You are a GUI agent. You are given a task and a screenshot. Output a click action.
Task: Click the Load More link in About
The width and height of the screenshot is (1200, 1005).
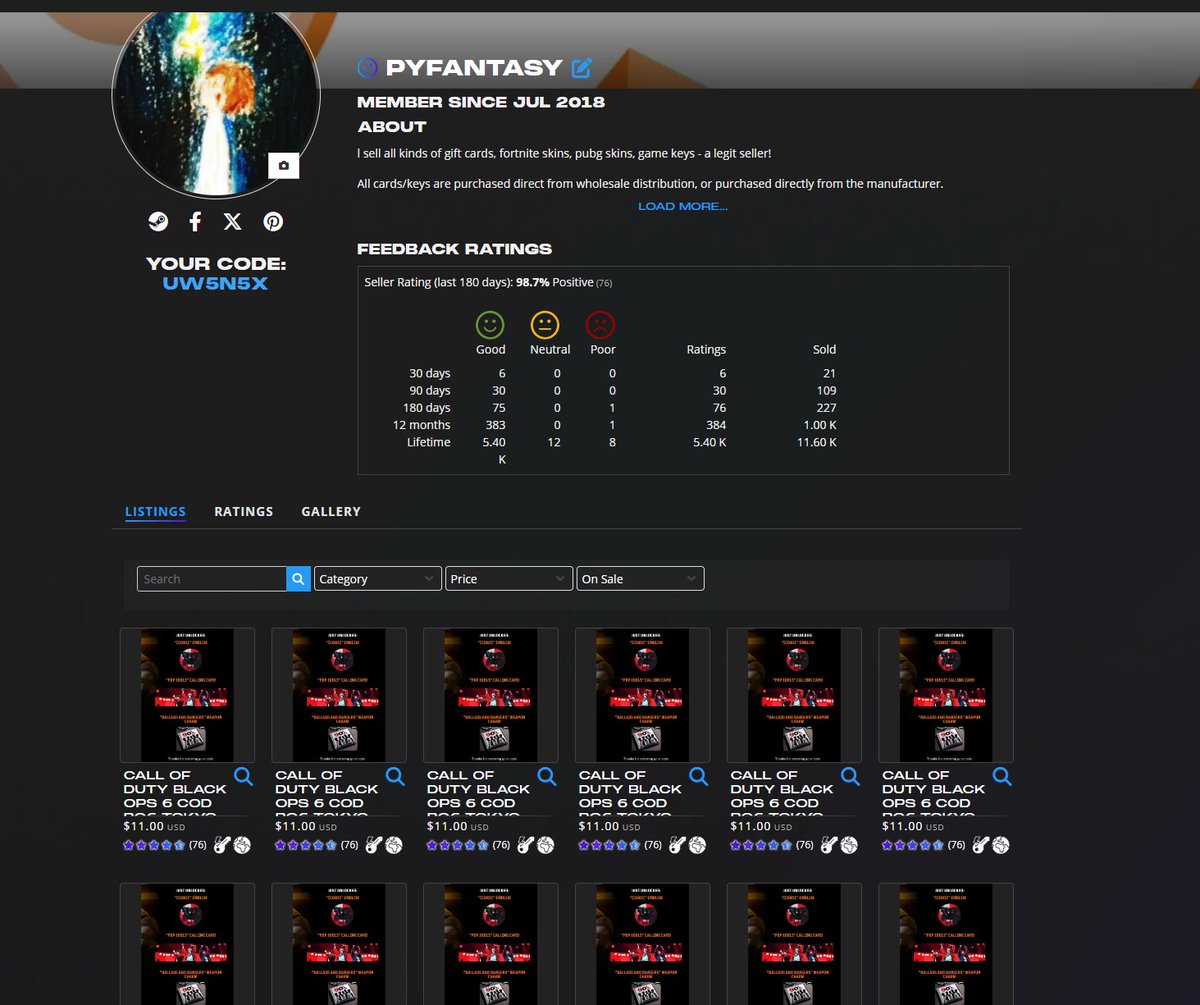click(683, 206)
